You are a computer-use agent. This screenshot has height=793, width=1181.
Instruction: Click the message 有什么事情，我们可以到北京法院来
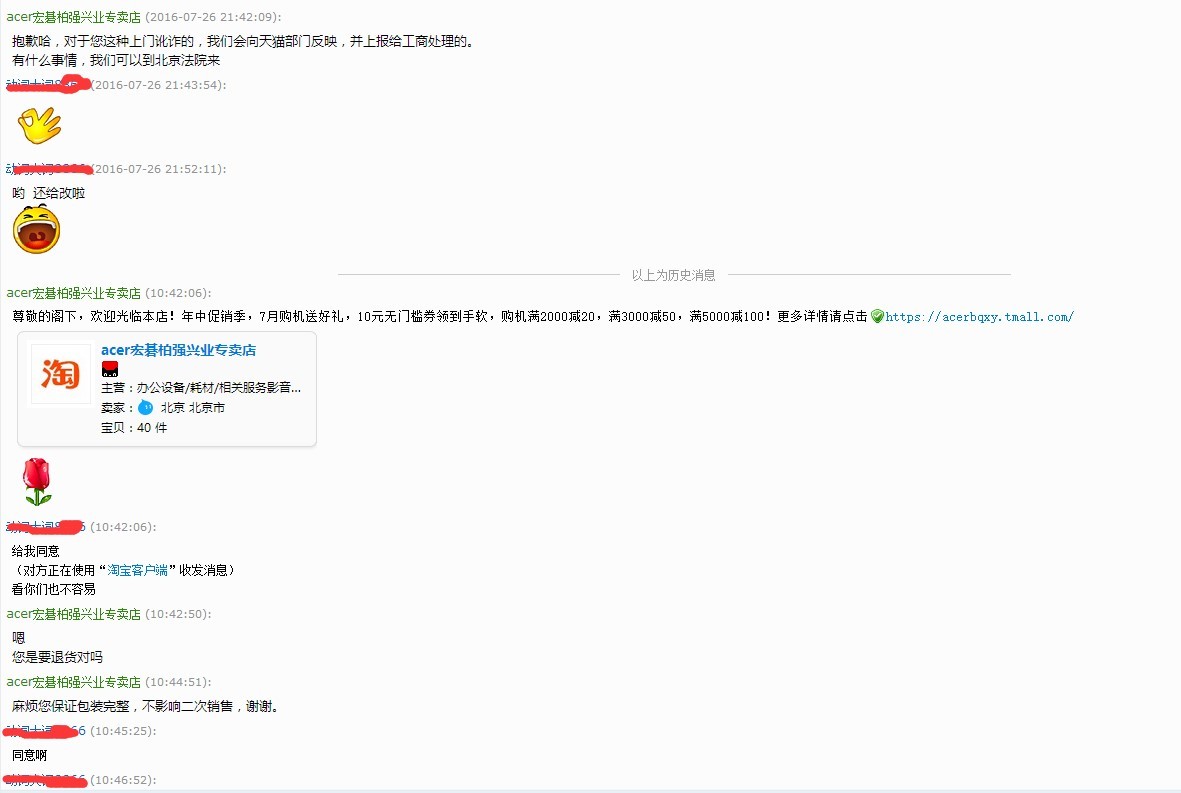[x=116, y=60]
